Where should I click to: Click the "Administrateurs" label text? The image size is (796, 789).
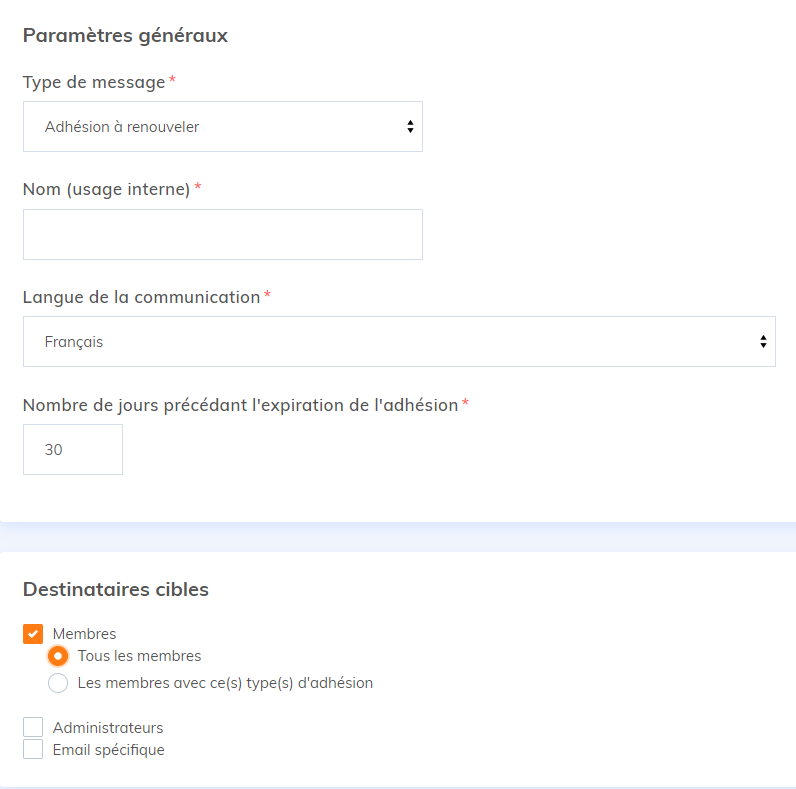tap(108, 728)
